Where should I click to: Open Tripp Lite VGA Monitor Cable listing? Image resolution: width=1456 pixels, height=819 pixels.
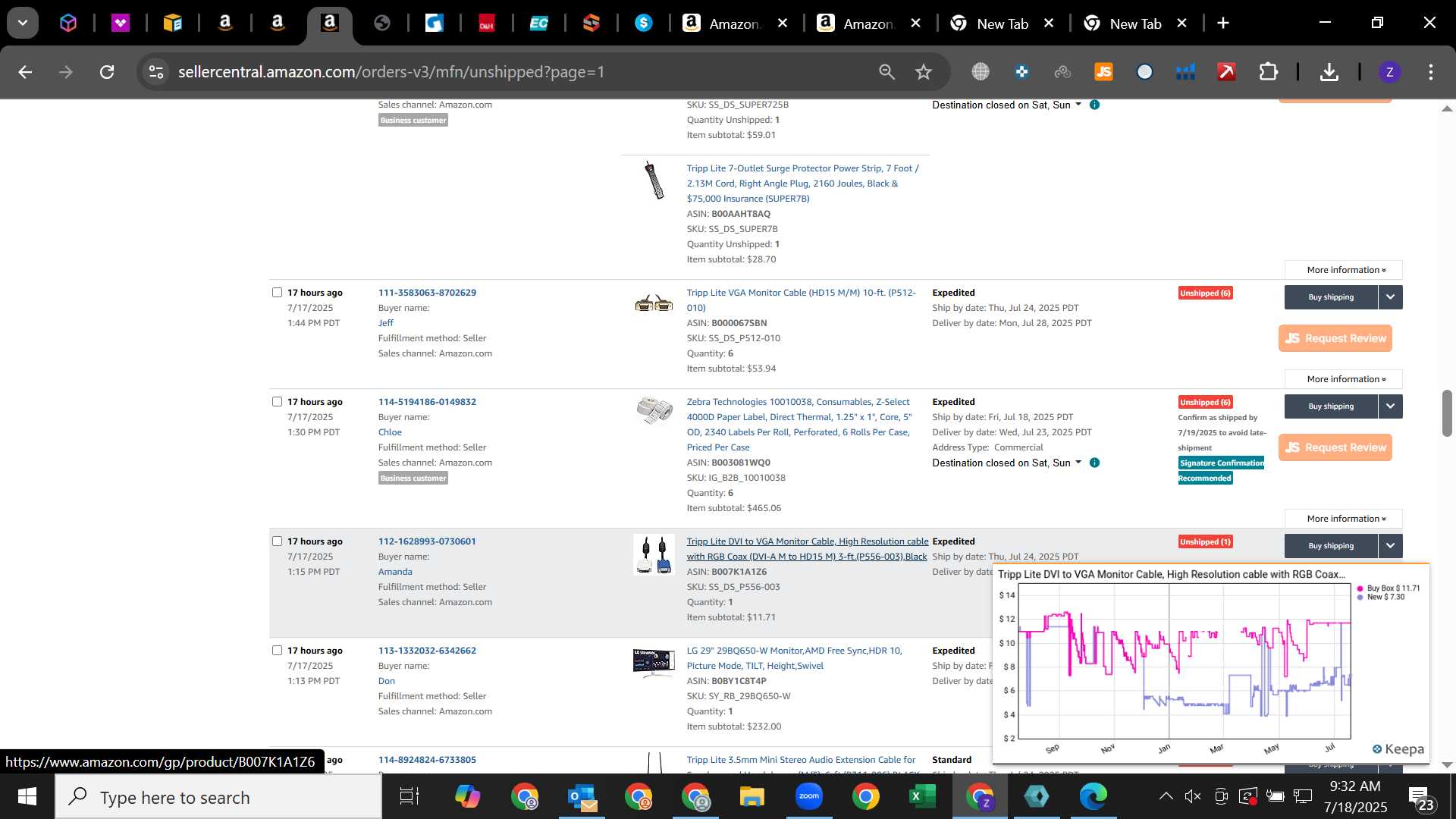(801, 300)
